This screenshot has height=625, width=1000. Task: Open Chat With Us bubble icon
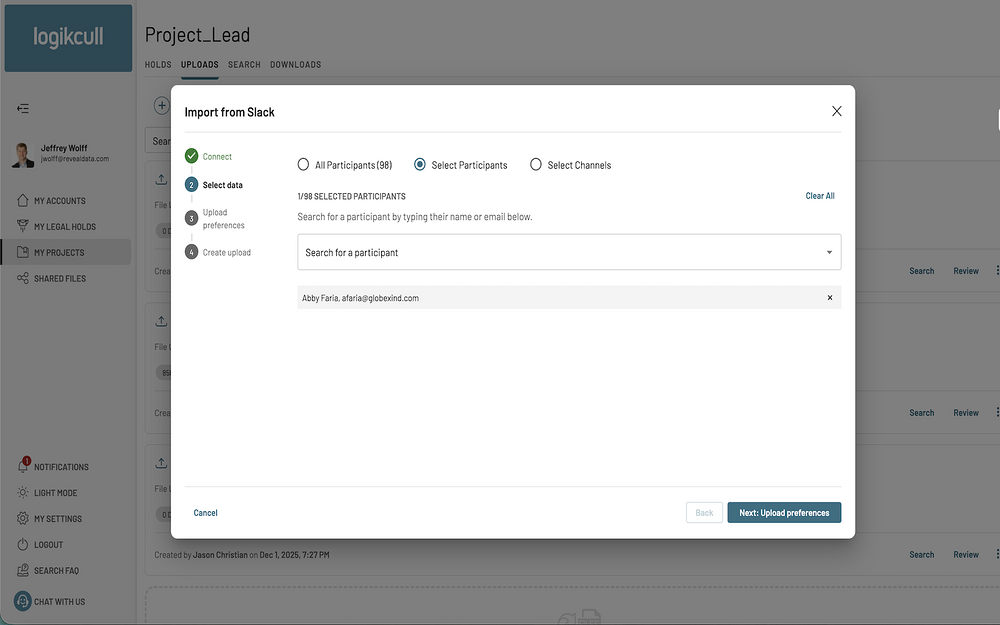point(23,601)
